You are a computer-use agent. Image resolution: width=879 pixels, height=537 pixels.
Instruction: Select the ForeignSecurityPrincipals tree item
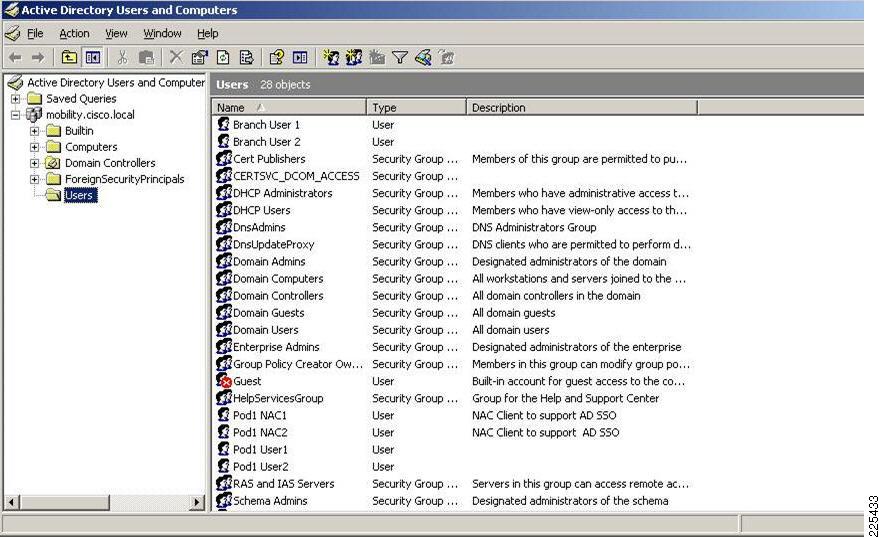[124, 179]
